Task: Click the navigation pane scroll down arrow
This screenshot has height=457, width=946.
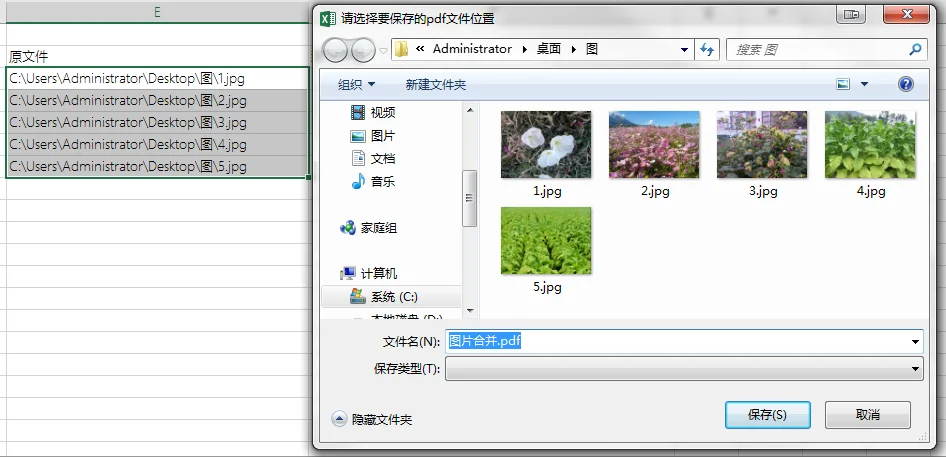Action: coord(469,310)
